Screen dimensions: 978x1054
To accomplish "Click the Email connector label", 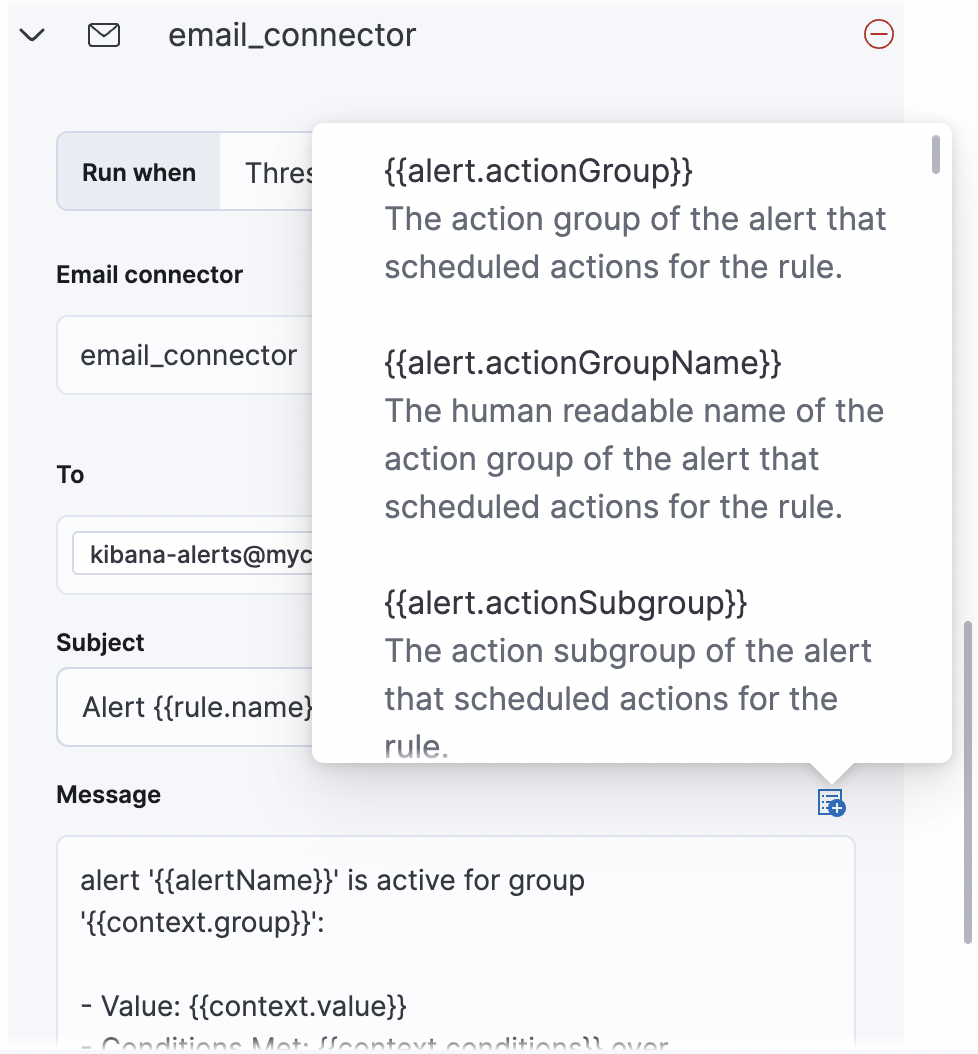I will pos(148,274).
